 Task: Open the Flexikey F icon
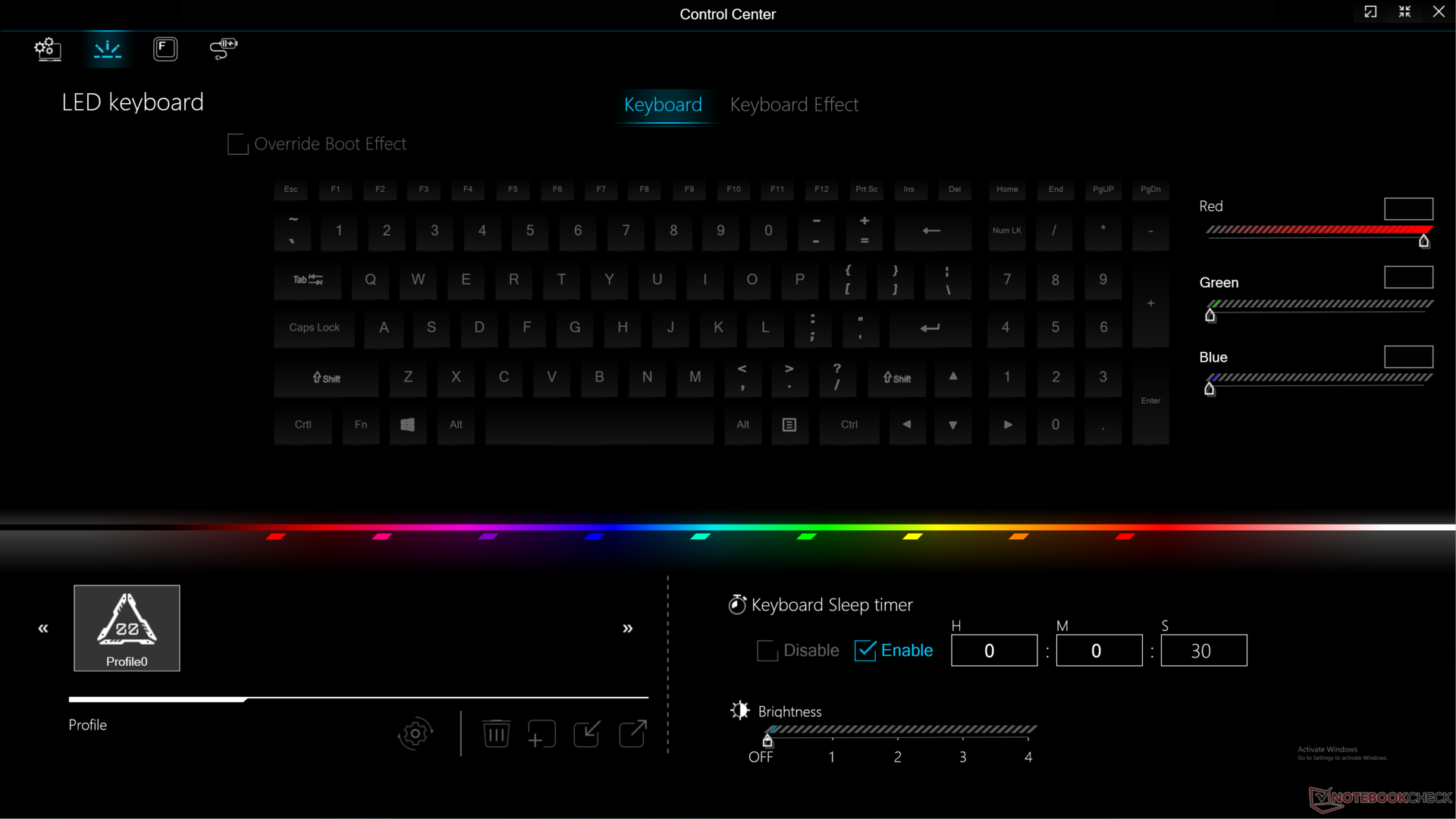[x=165, y=49]
